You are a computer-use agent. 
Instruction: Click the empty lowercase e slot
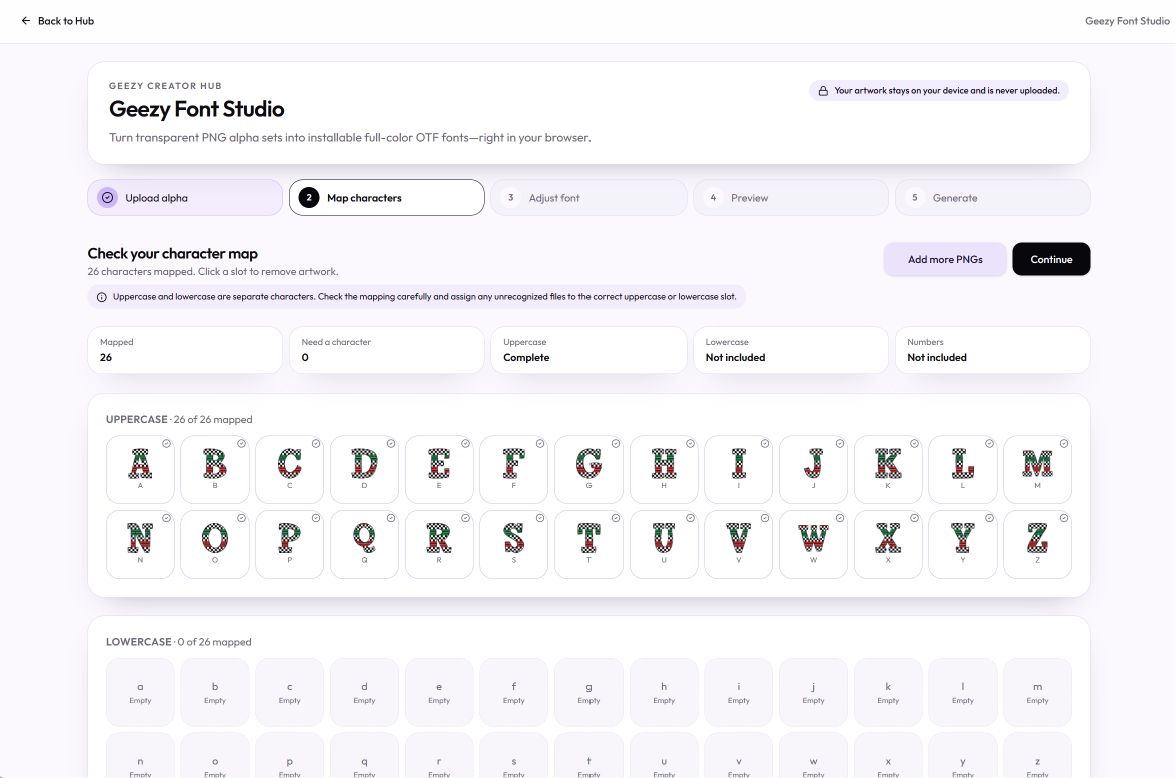[x=440, y=692]
